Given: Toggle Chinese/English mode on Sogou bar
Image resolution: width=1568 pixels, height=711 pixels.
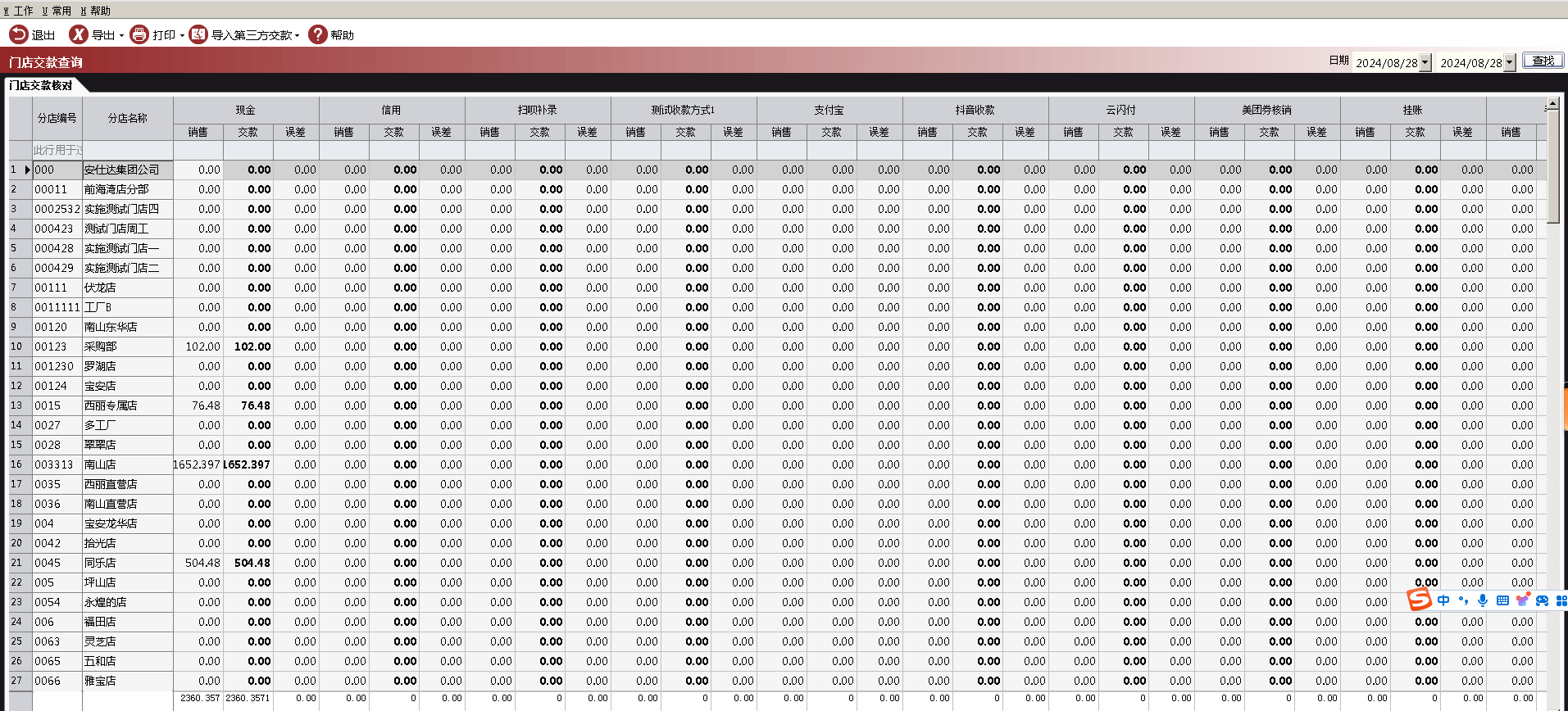Looking at the screenshot, I should (x=1443, y=600).
